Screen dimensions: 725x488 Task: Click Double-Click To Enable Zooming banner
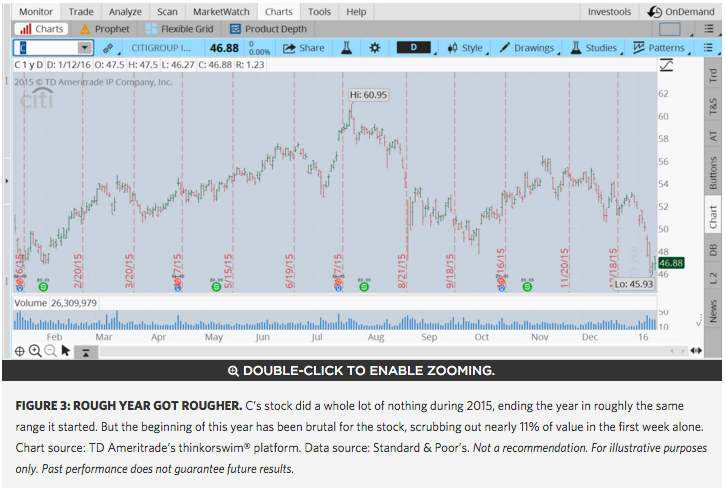click(362, 371)
